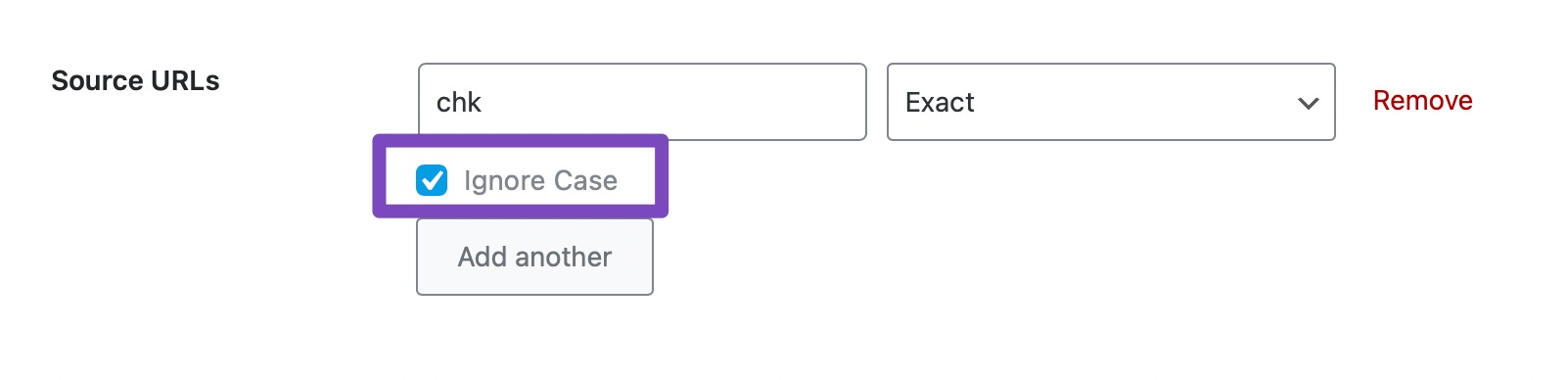
Task: Uncheck the Ignore Case checkbox
Action: pyautogui.click(x=432, y=180)
